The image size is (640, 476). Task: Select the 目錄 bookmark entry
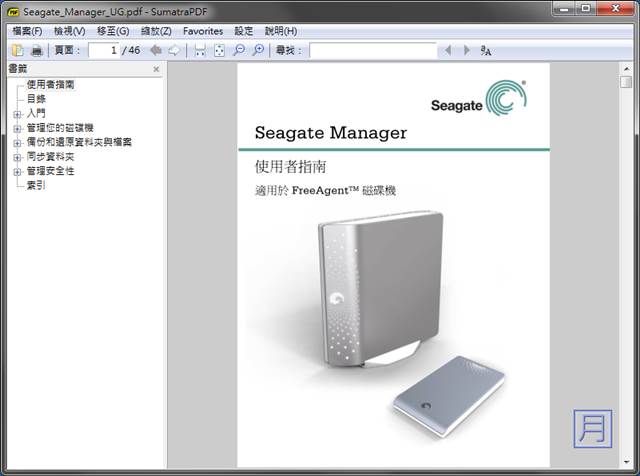coord(36,99)
